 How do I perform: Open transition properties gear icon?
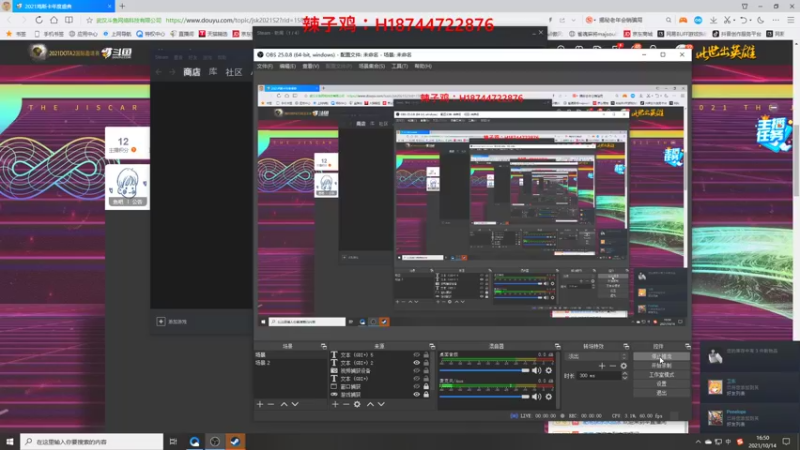click(623, 366)
